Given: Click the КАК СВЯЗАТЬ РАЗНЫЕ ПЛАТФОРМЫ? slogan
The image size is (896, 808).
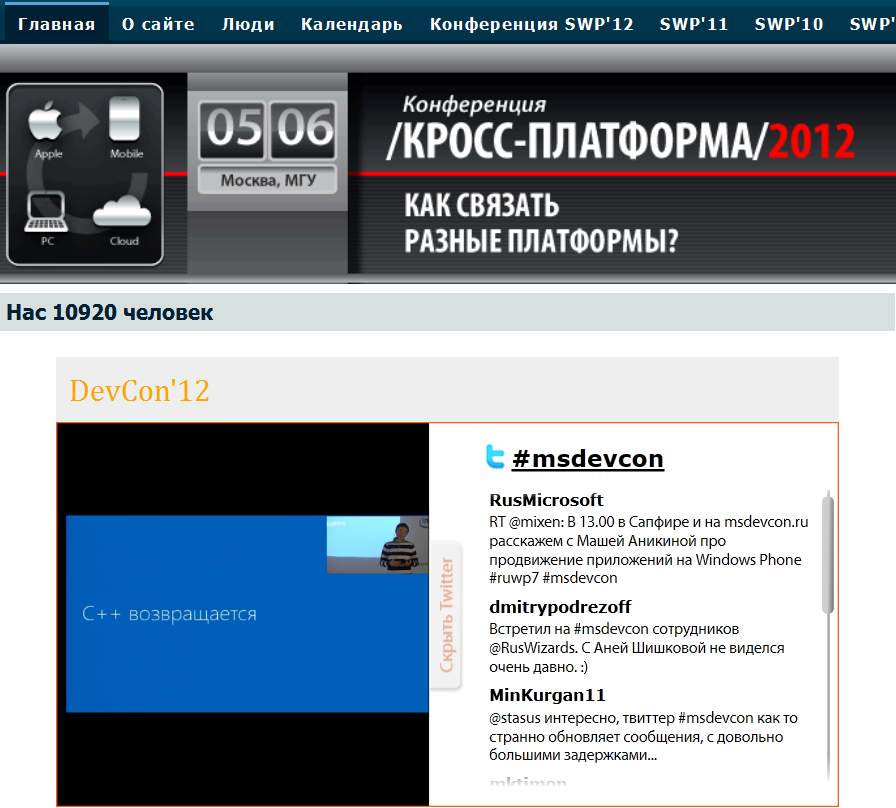Looking at the screenshot, I should pos(541,223).
